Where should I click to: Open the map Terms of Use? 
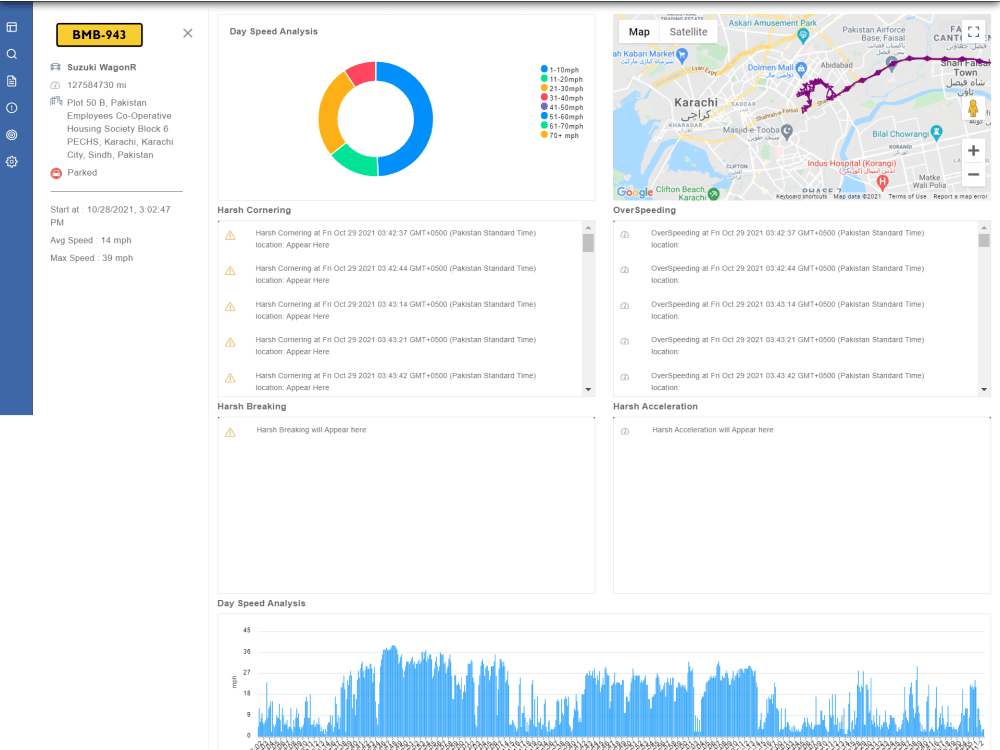point(907,196)
